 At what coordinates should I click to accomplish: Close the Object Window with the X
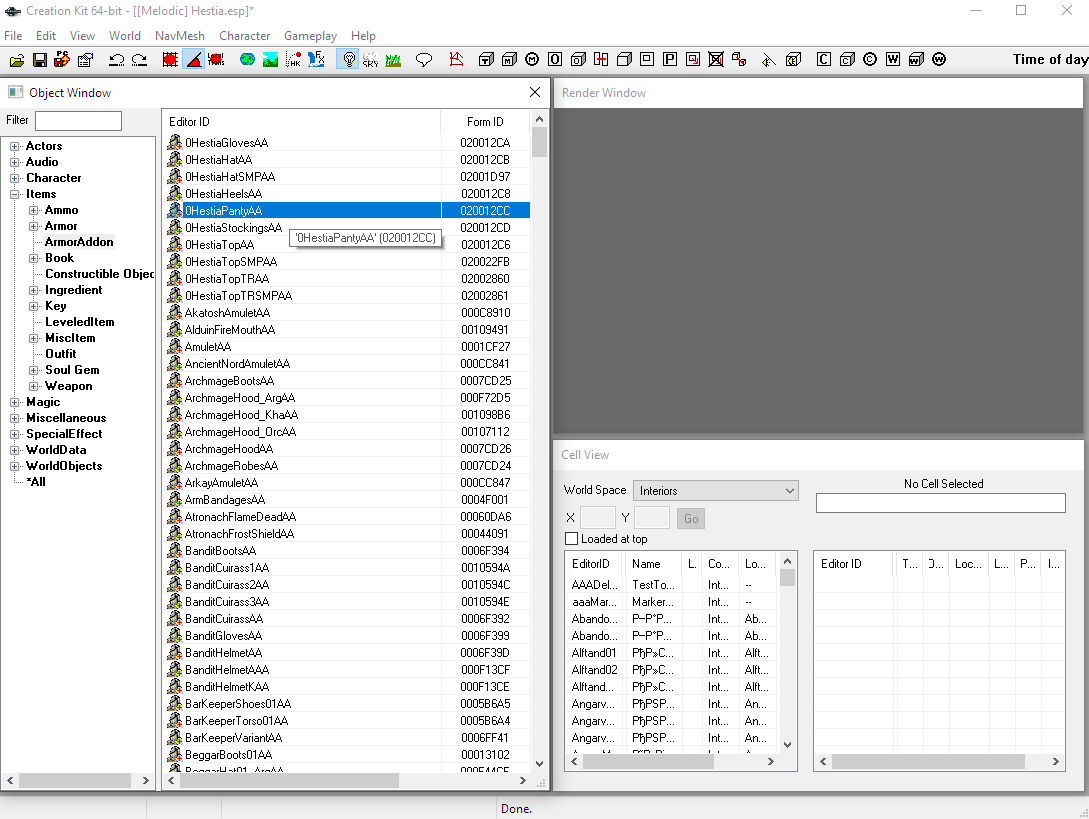[534, 93]
